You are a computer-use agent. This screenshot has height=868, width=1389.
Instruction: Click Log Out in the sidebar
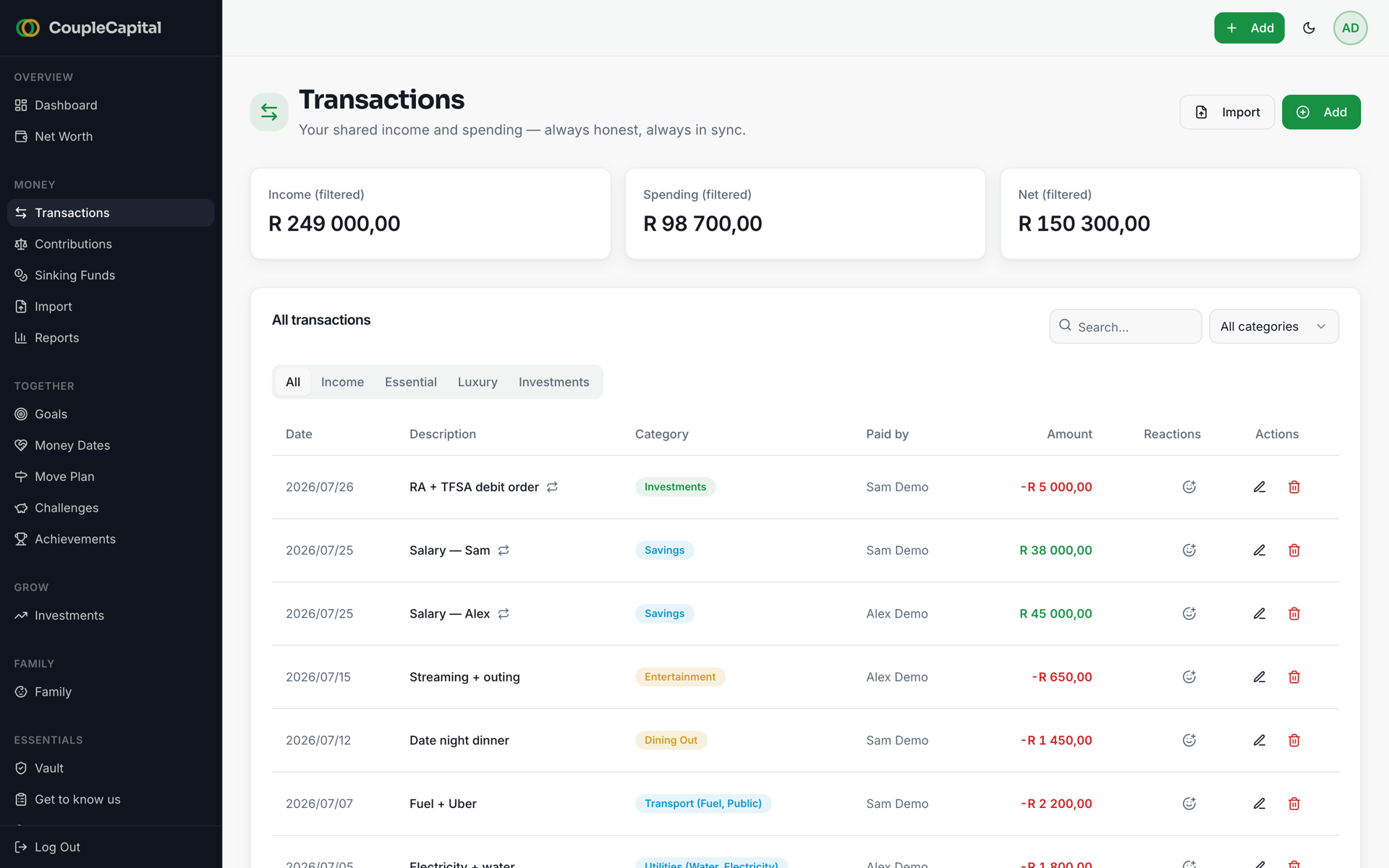click(111, 846)
